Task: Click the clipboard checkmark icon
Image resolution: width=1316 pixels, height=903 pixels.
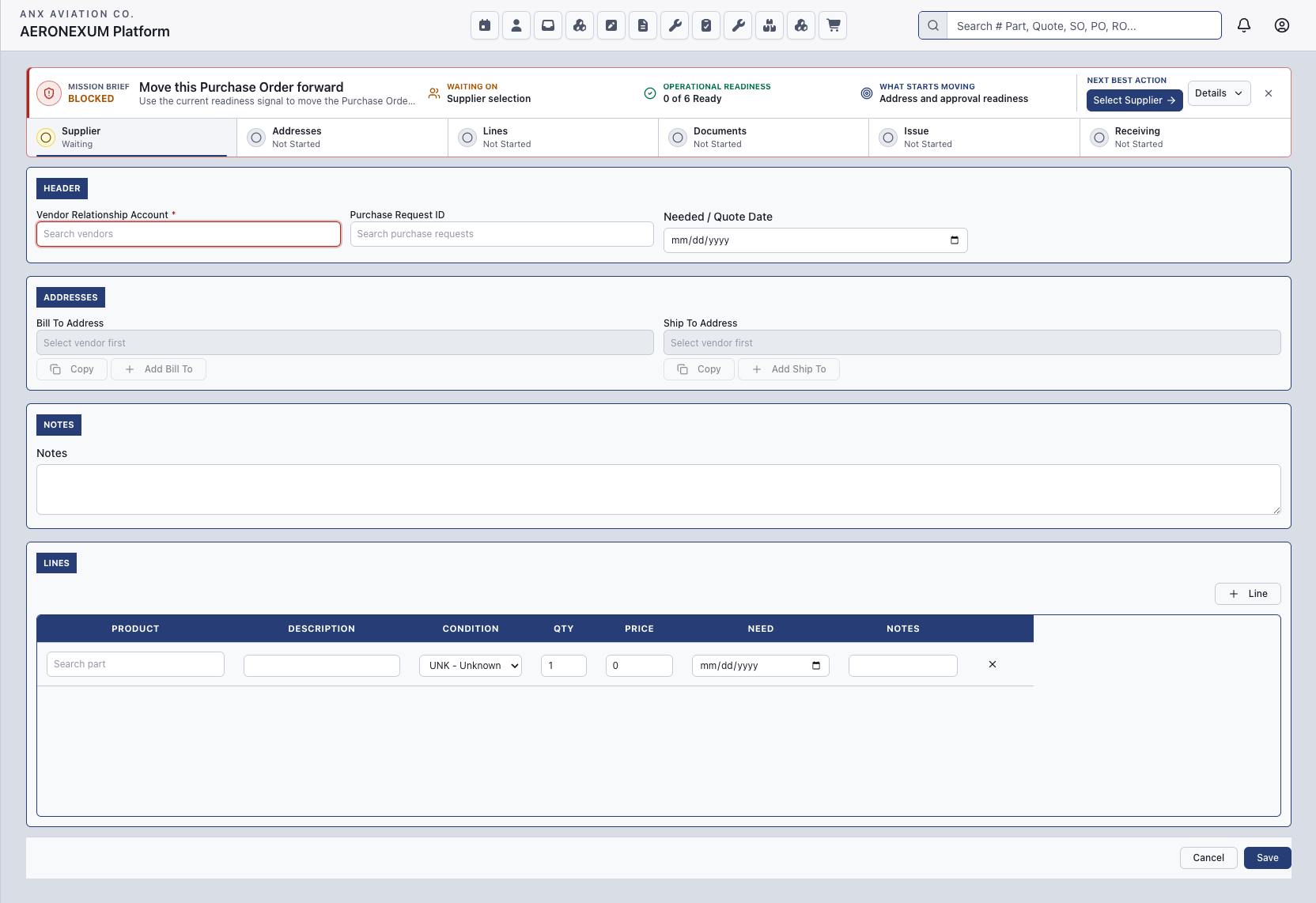Action: (706, 25)
